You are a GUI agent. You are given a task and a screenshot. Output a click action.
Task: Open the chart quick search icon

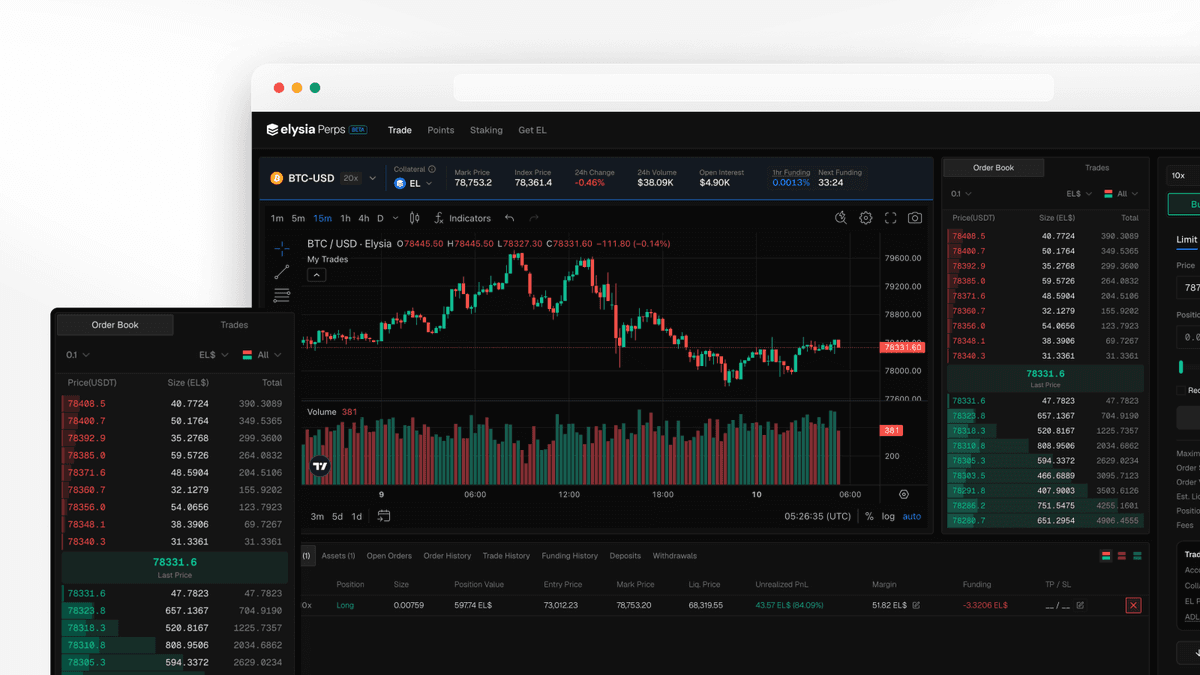click(x=841, y=218)
